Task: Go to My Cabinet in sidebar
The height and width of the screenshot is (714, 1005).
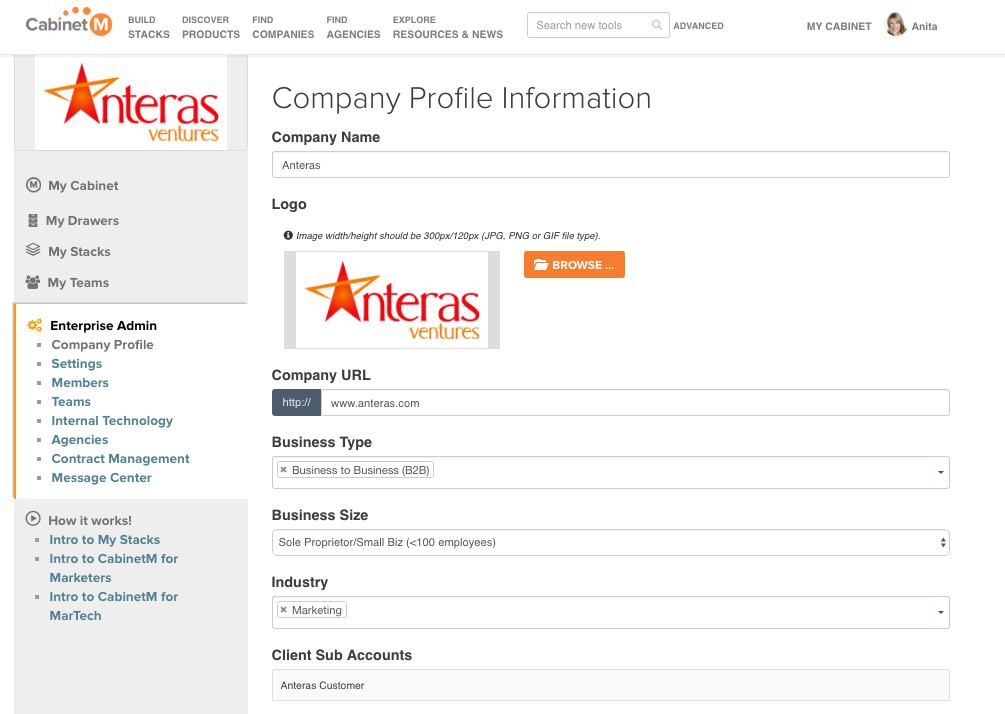Action: [x=83, y=185]
